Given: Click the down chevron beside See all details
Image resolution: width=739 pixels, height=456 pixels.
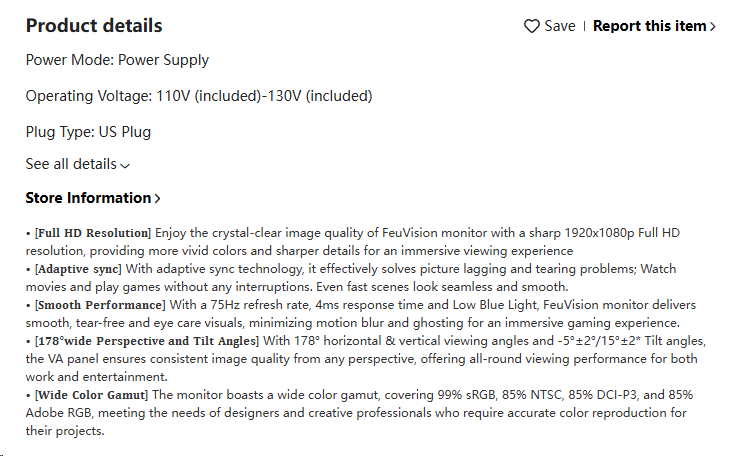Looking at the screenshot, I should [x=125, y=165].
